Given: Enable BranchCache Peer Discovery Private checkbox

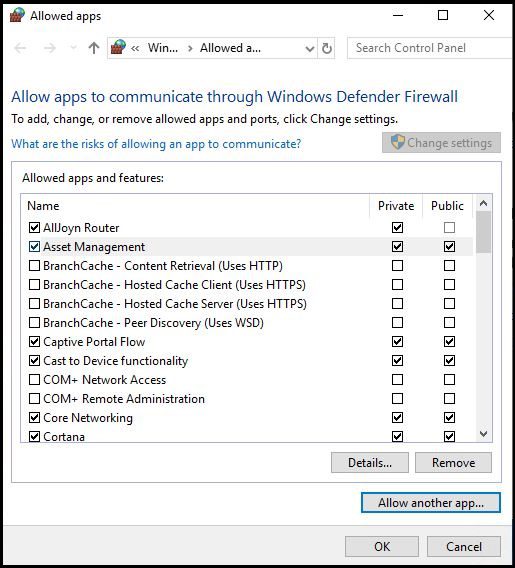Looking at the screenshot, I should point(397,322).
